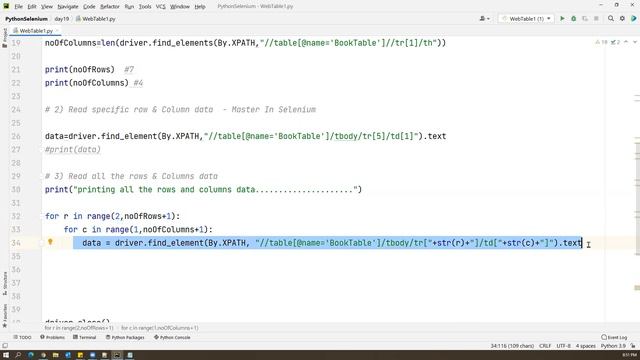Click the yellow warning stripe on scrollbar
Screen dimensions: 640x360
pos(637,288)
